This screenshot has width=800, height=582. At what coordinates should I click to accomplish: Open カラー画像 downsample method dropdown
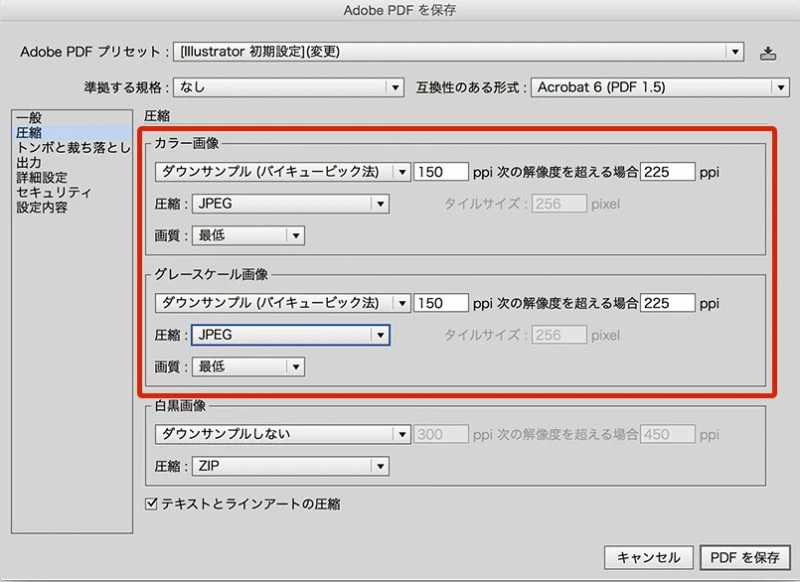(283, 172)
